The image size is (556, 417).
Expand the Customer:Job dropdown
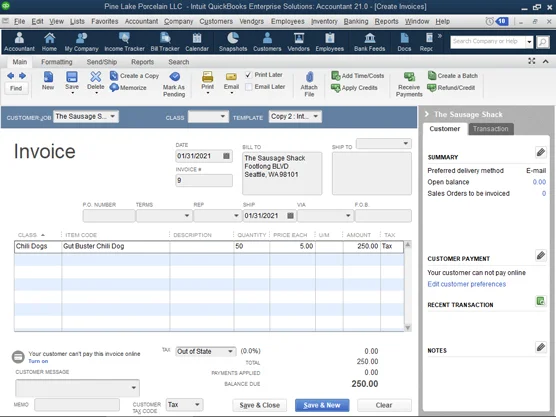(x=112, y=116)
